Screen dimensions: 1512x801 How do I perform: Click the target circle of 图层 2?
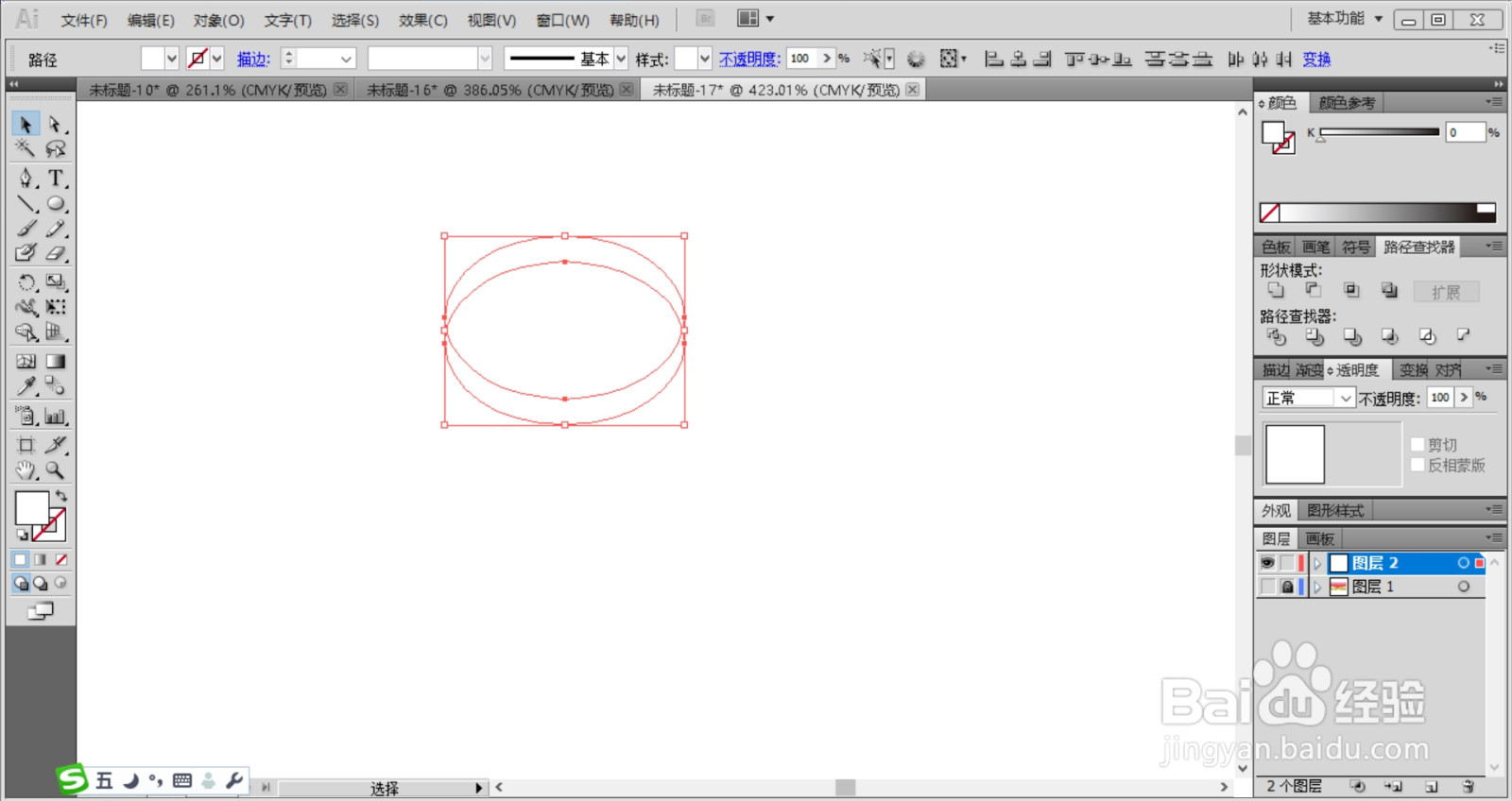click(x=1464, y=563)
